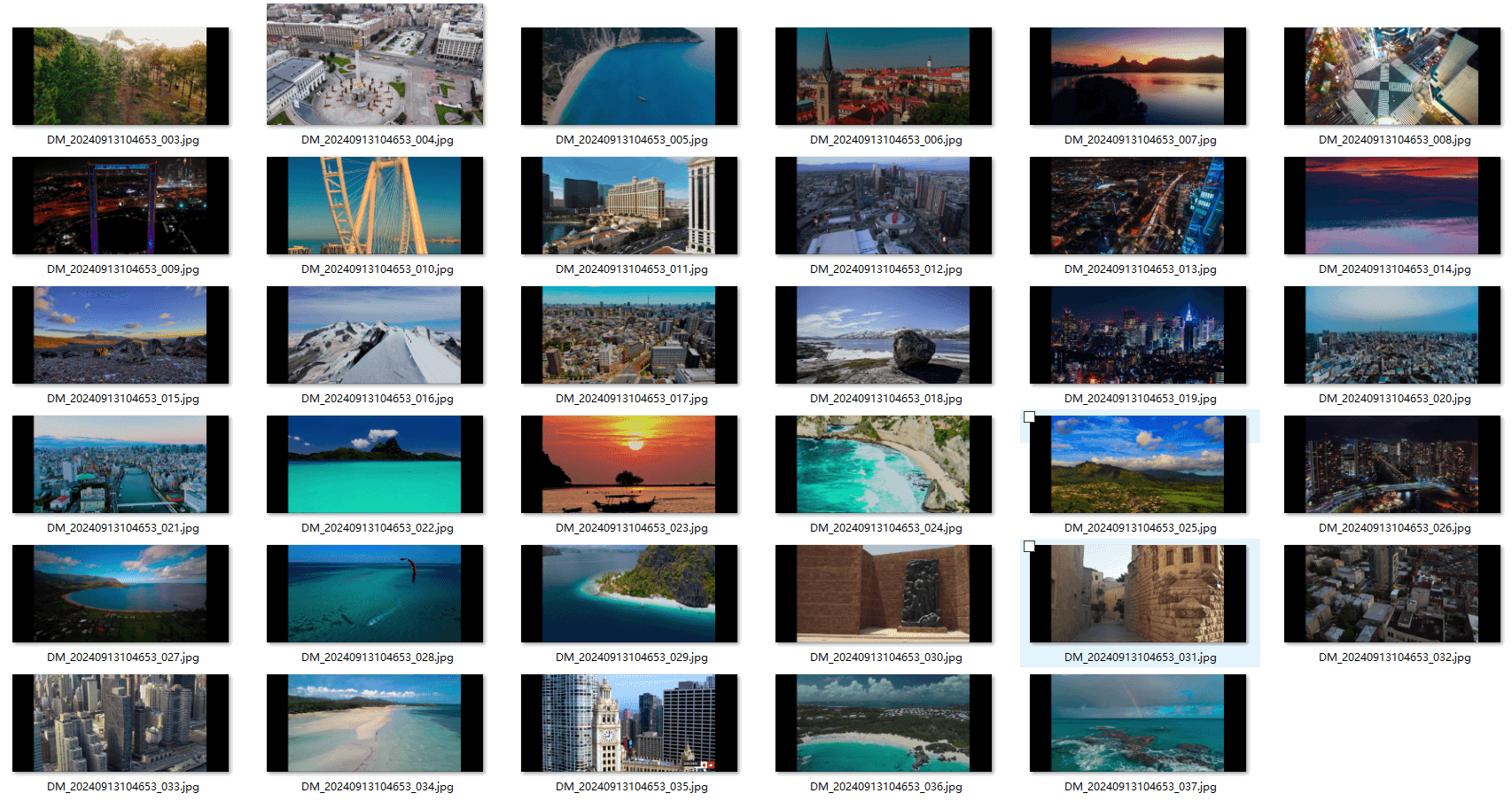Select green hills thumbnail DM_20240913104653_025.jpg
This screenshot has height=809, width=1512.
click(x=1138, y=464)
